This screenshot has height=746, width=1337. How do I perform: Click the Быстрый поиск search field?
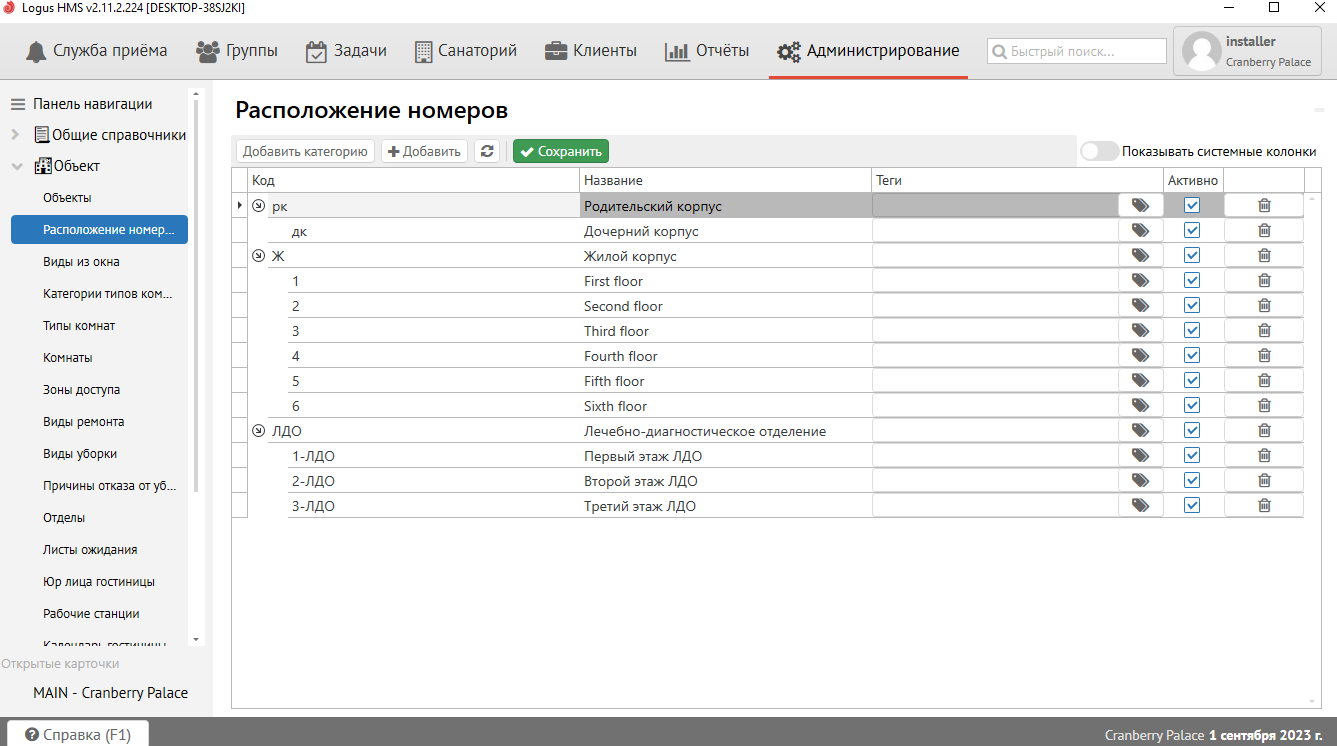[x=1077, y=51]
